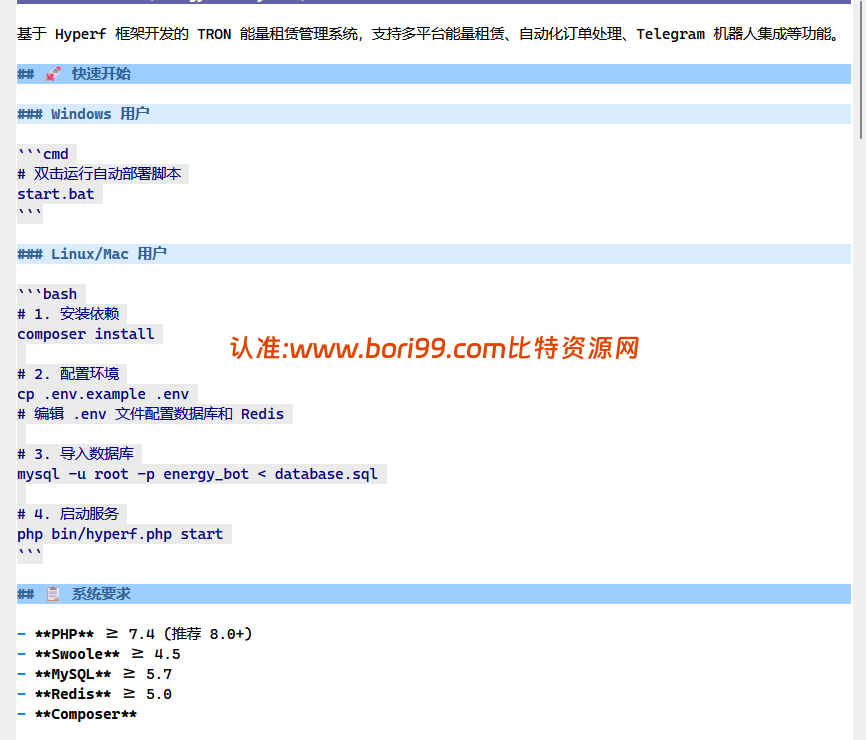The height and width of the screenshot is (740, 866).
Task: Click the 'cp .env.example .env' line
Action: point(103,394)
